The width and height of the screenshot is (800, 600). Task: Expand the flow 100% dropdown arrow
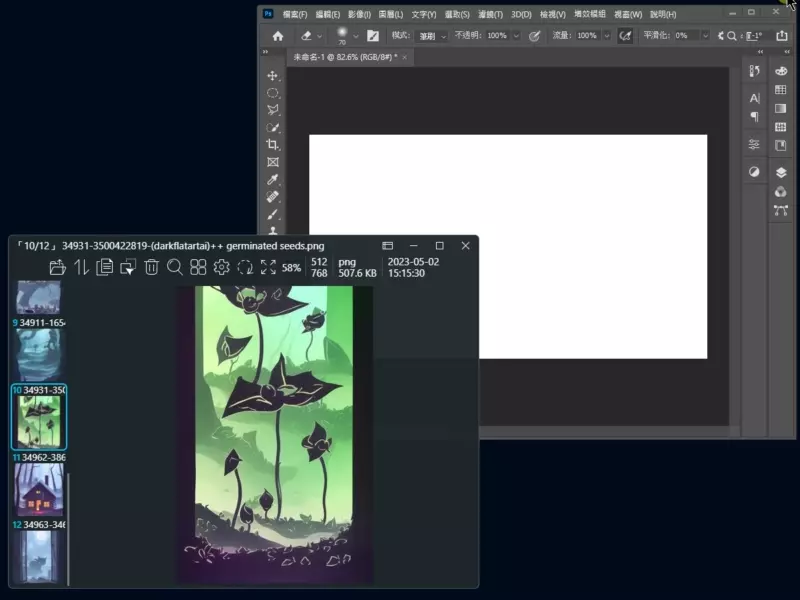[607, 36]
